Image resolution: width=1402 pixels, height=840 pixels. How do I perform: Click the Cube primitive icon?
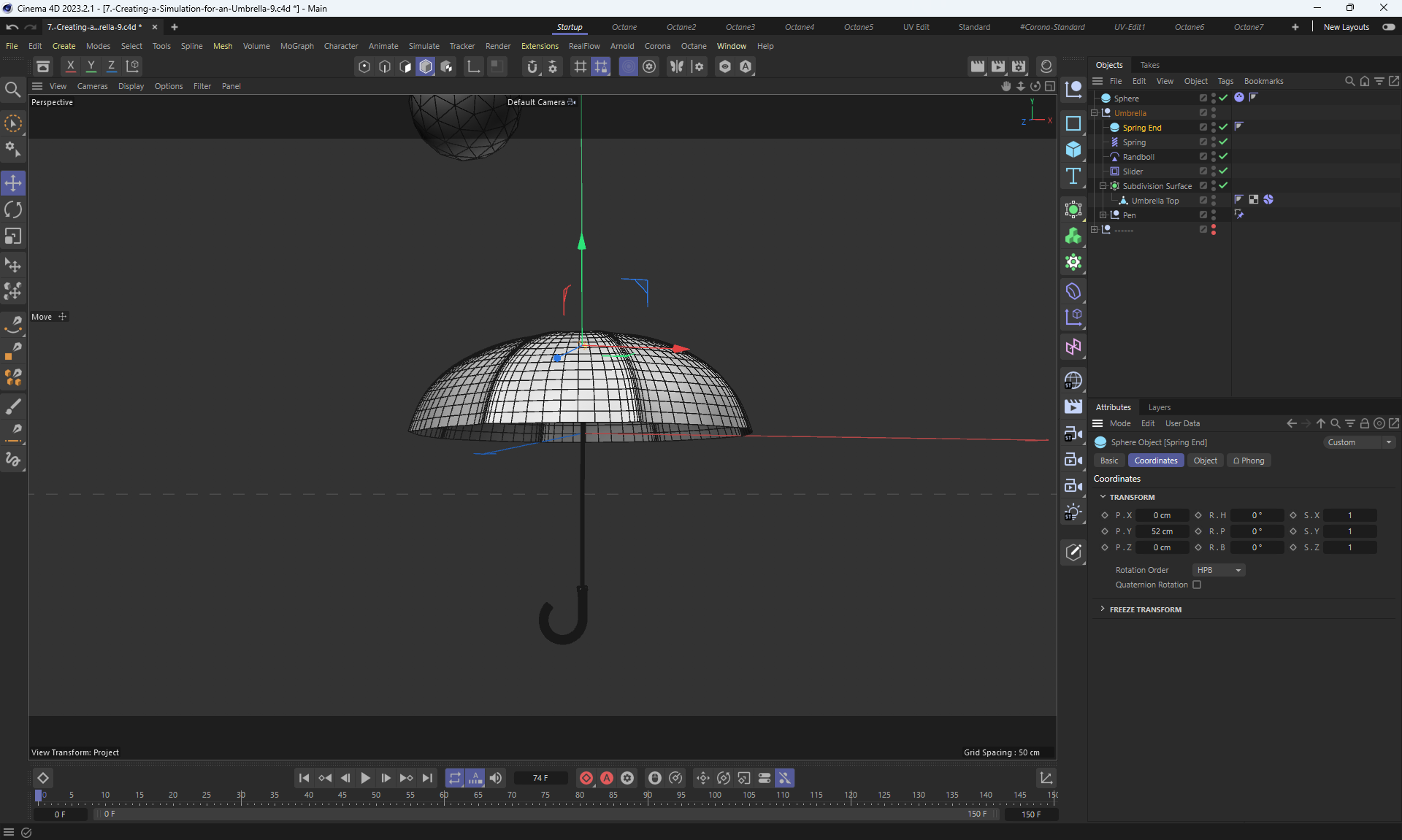point(1073,150)
